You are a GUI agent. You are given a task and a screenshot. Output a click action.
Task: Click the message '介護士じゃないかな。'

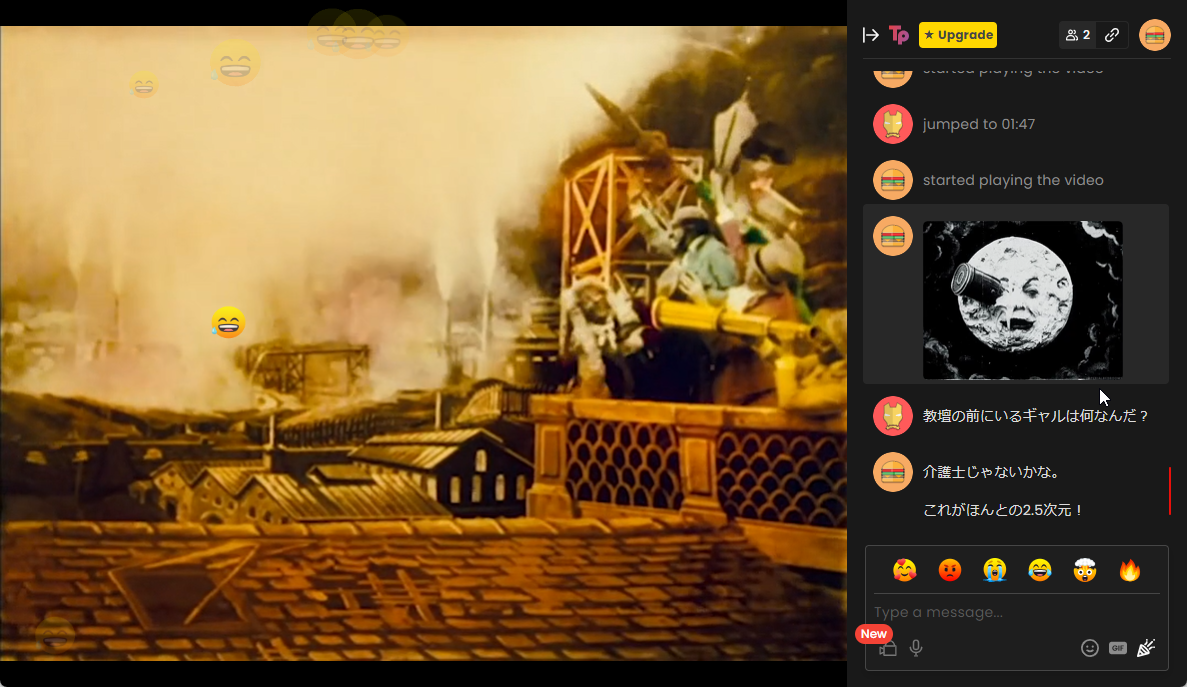click(x=991, y=472)
